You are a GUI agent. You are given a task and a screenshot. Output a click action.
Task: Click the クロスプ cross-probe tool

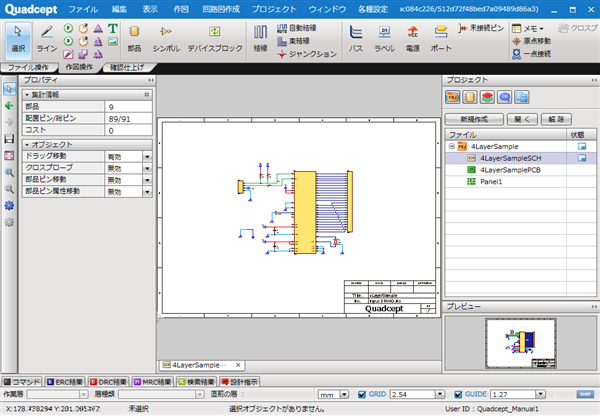(577, 28)
